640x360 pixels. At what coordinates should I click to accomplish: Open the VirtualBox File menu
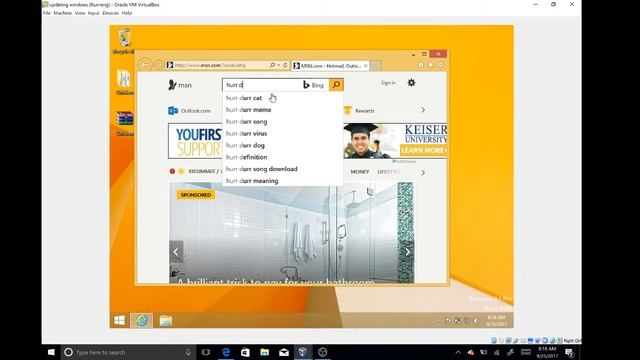click(x=47, y=13)
